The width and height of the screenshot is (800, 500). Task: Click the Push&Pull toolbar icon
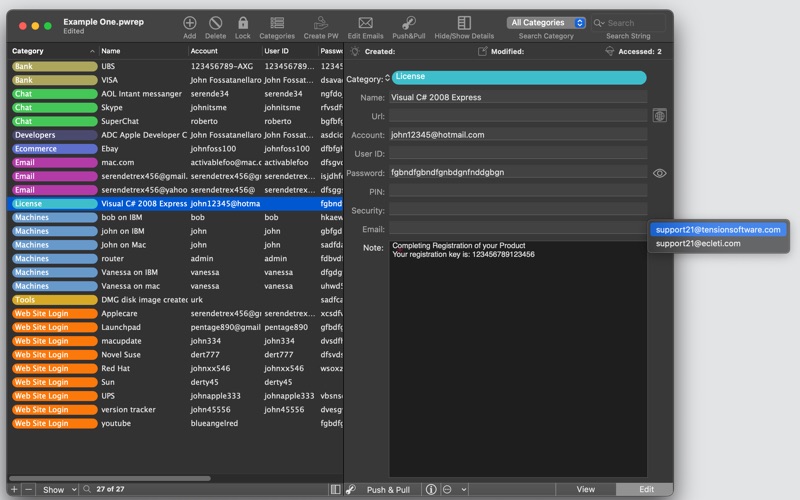[409, 23]
